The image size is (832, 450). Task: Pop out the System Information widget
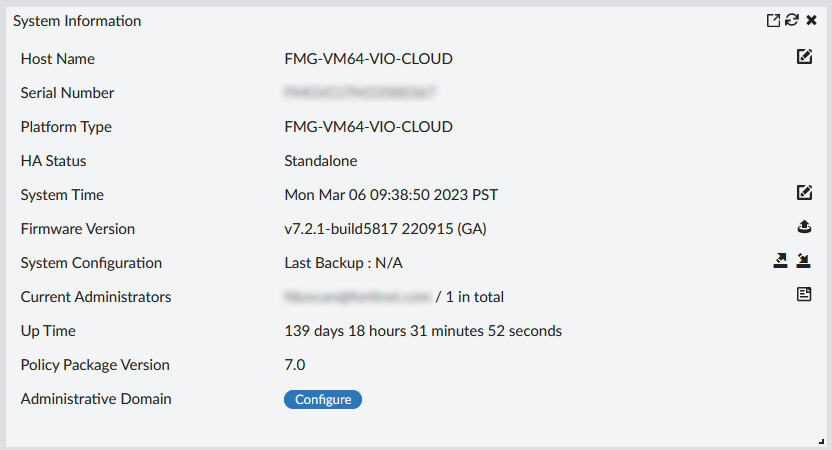(773, 20)
